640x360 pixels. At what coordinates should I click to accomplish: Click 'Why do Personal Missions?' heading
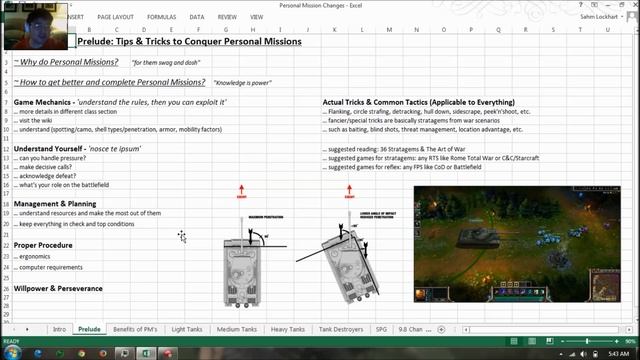point(66,62)
